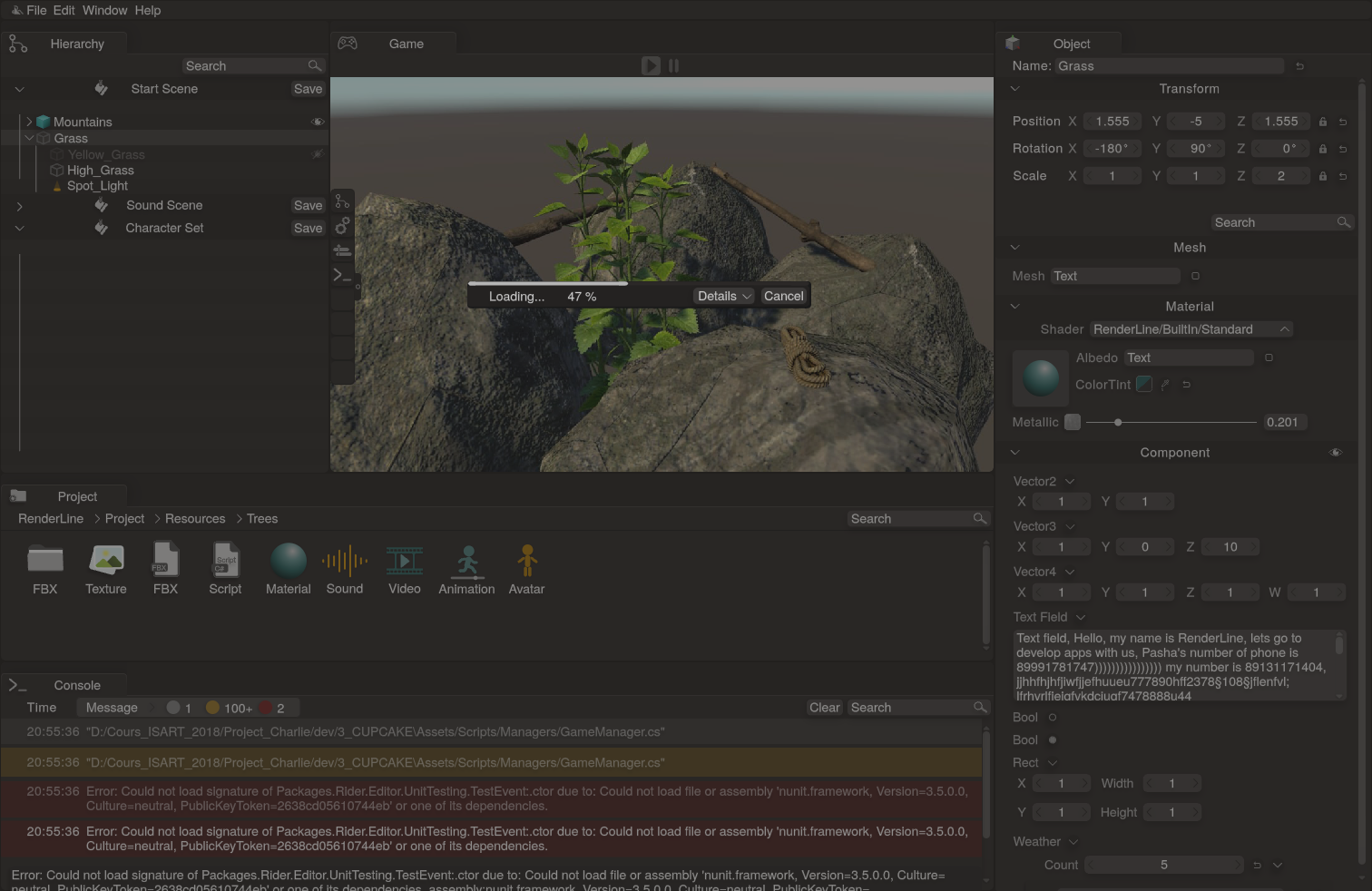Open the Video asset icon
This screenshot has width=1372, height=891.
[x=405, y=561]
